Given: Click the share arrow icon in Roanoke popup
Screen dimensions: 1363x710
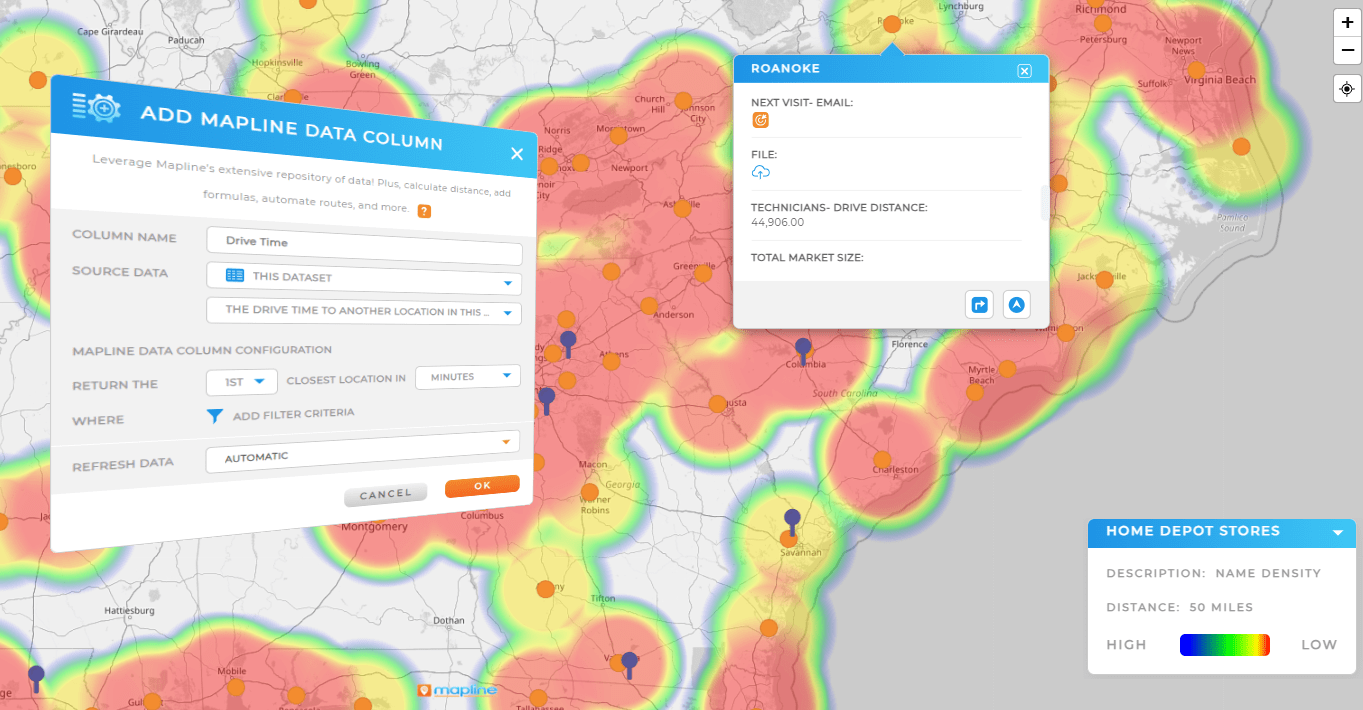Looking at the screenshot, I should pyautogui.click(x=979, y=304).
